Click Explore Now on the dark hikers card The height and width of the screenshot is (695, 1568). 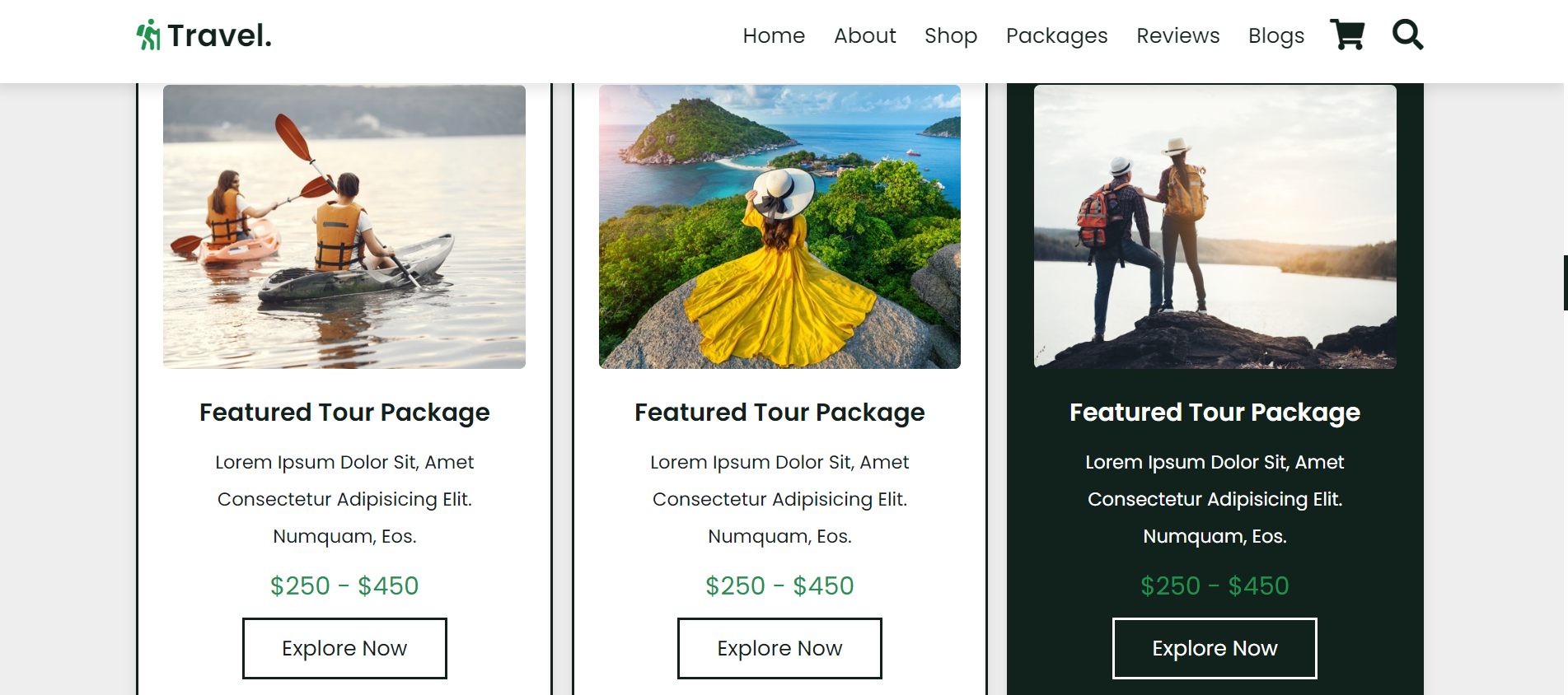[1214, 648]
